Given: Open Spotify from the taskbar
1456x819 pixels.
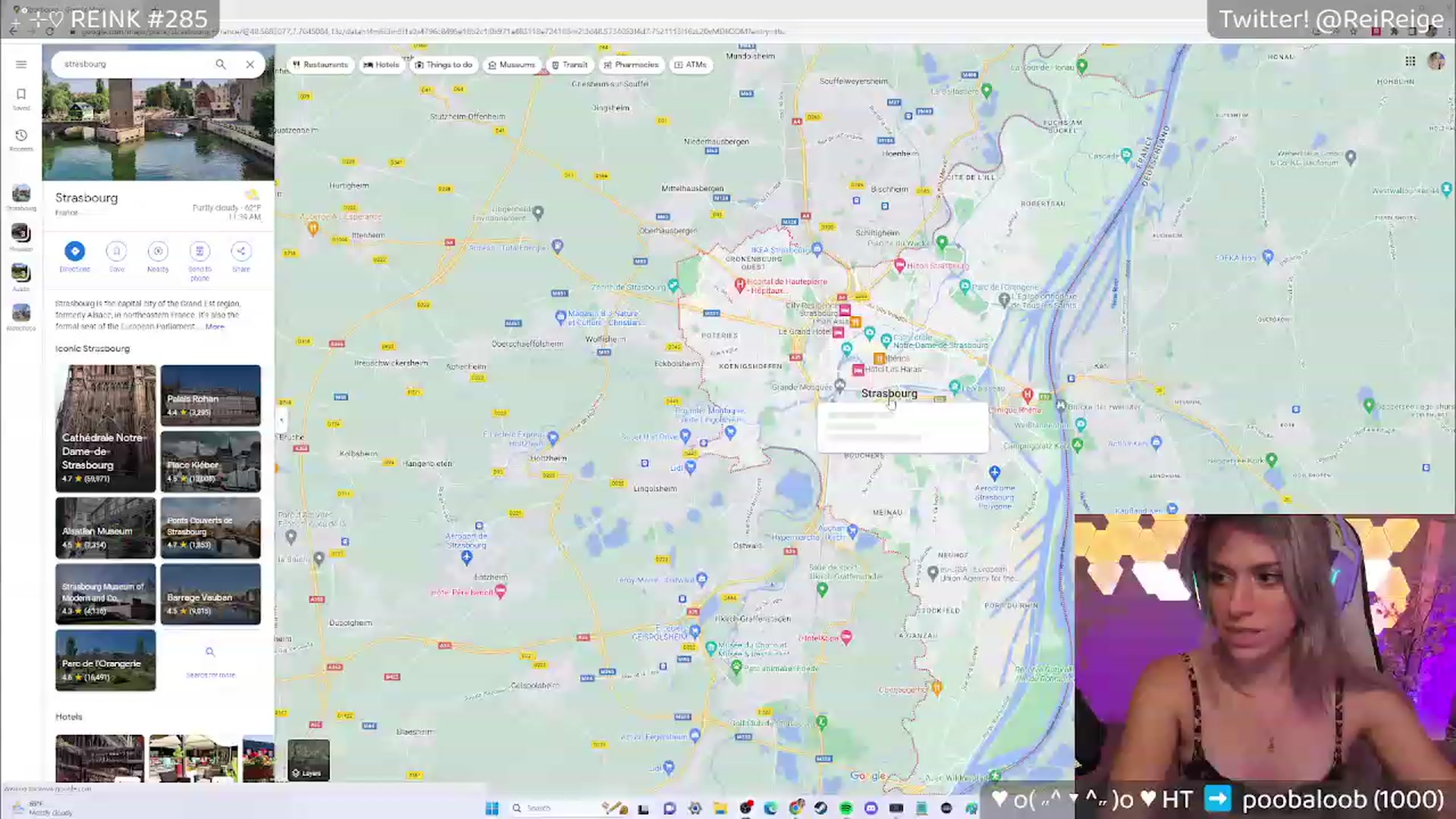Looking at the screenshot, I should point(846,808).
